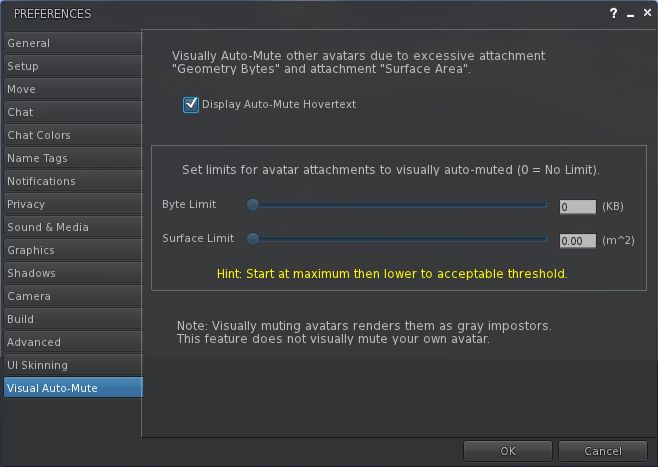Toggle Display Auto-Mute Hovertext checkbox
The height and width of the screenshot is (467, 658).
coord(191,104)
